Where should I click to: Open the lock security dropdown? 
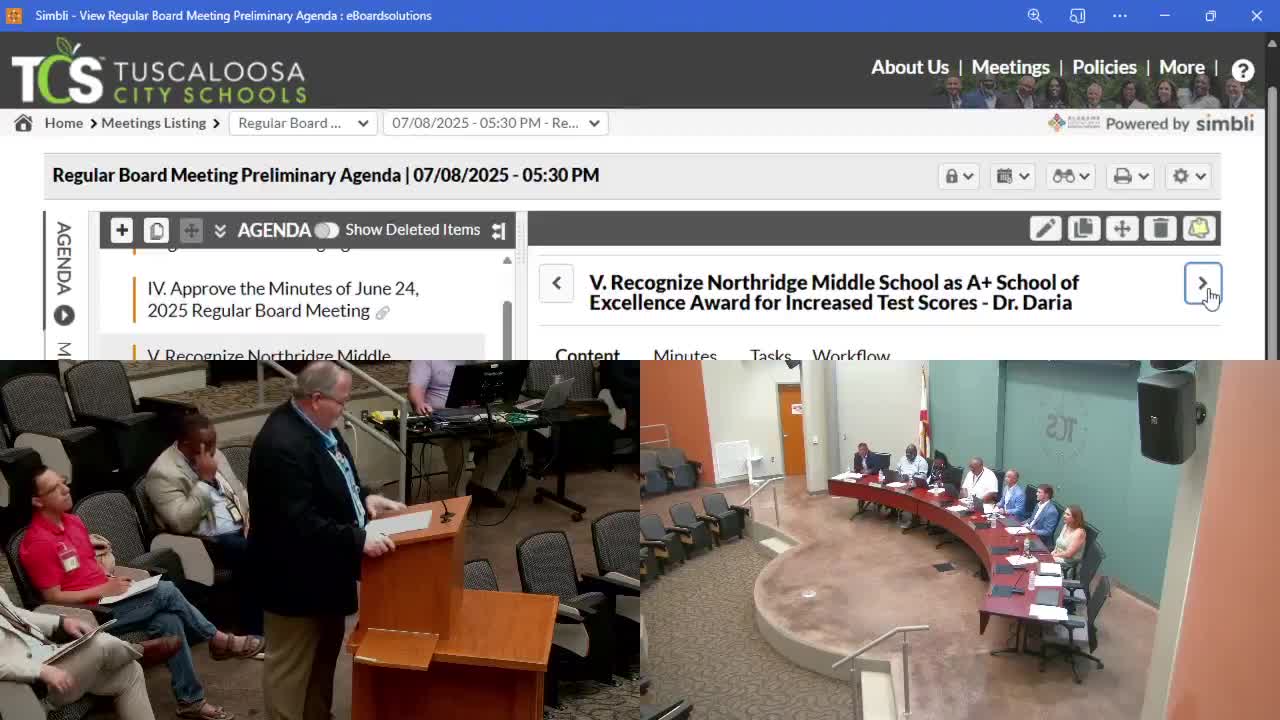(959, 176)
